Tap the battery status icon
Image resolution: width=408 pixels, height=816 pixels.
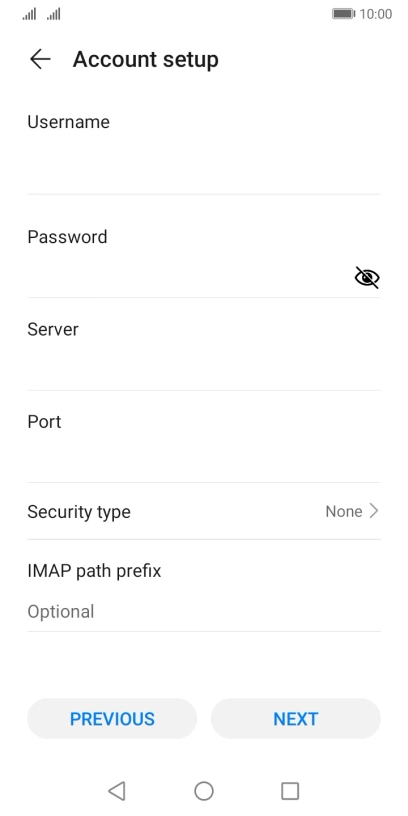pos(343,14)
